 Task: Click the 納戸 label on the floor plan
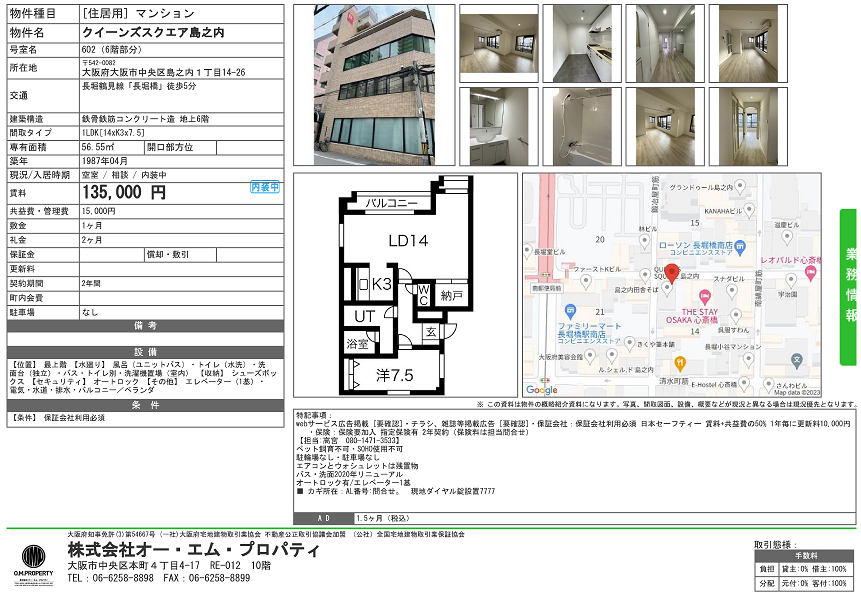tap(451, 296)
